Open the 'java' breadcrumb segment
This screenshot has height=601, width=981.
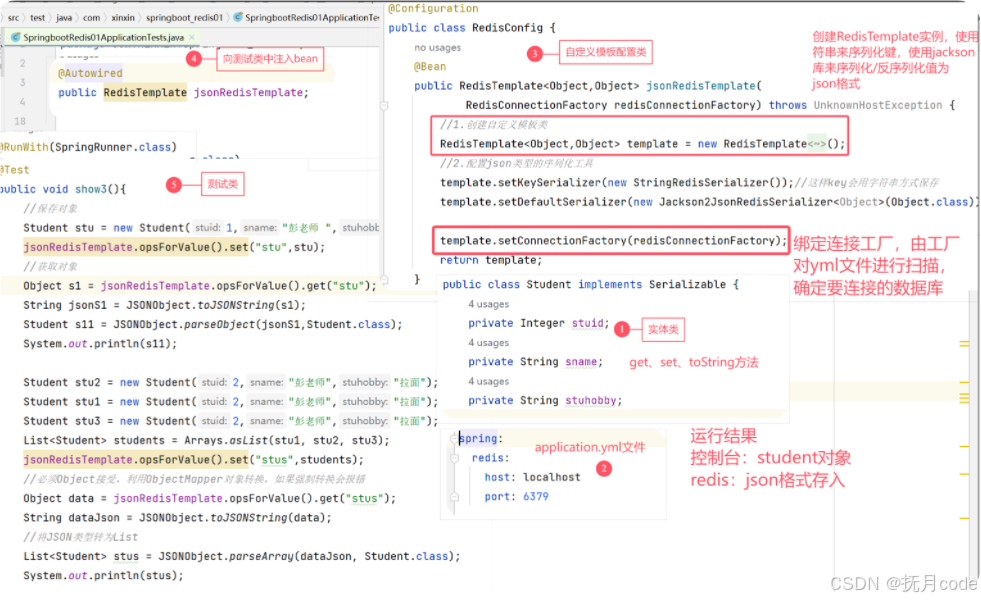pyautogui.click(x=64, y=18)
